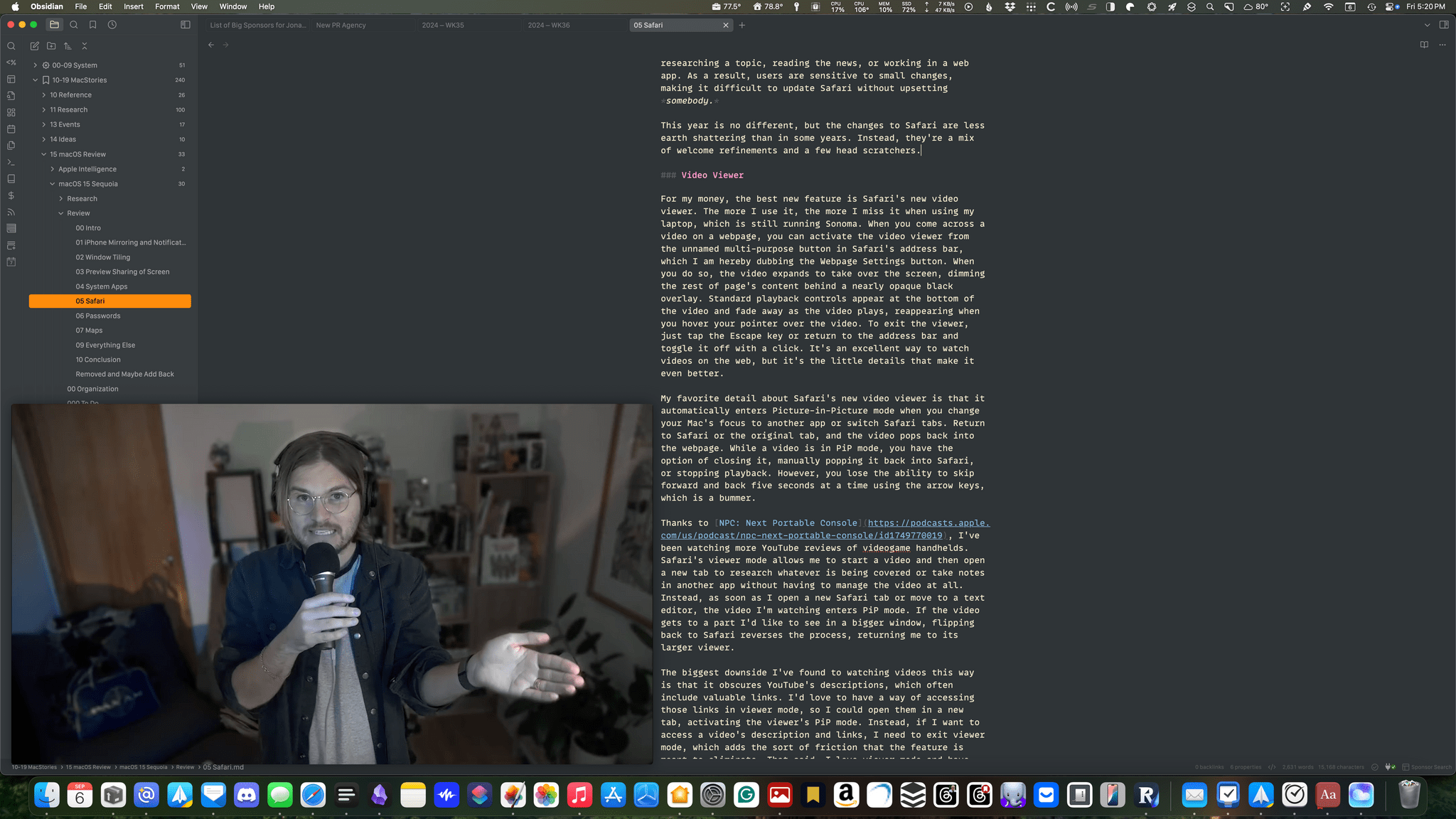The width and height of the screenshot is (1456, 819).
Task: Switch to List of Big Sponsors tab
Action: tap(257, 25)
